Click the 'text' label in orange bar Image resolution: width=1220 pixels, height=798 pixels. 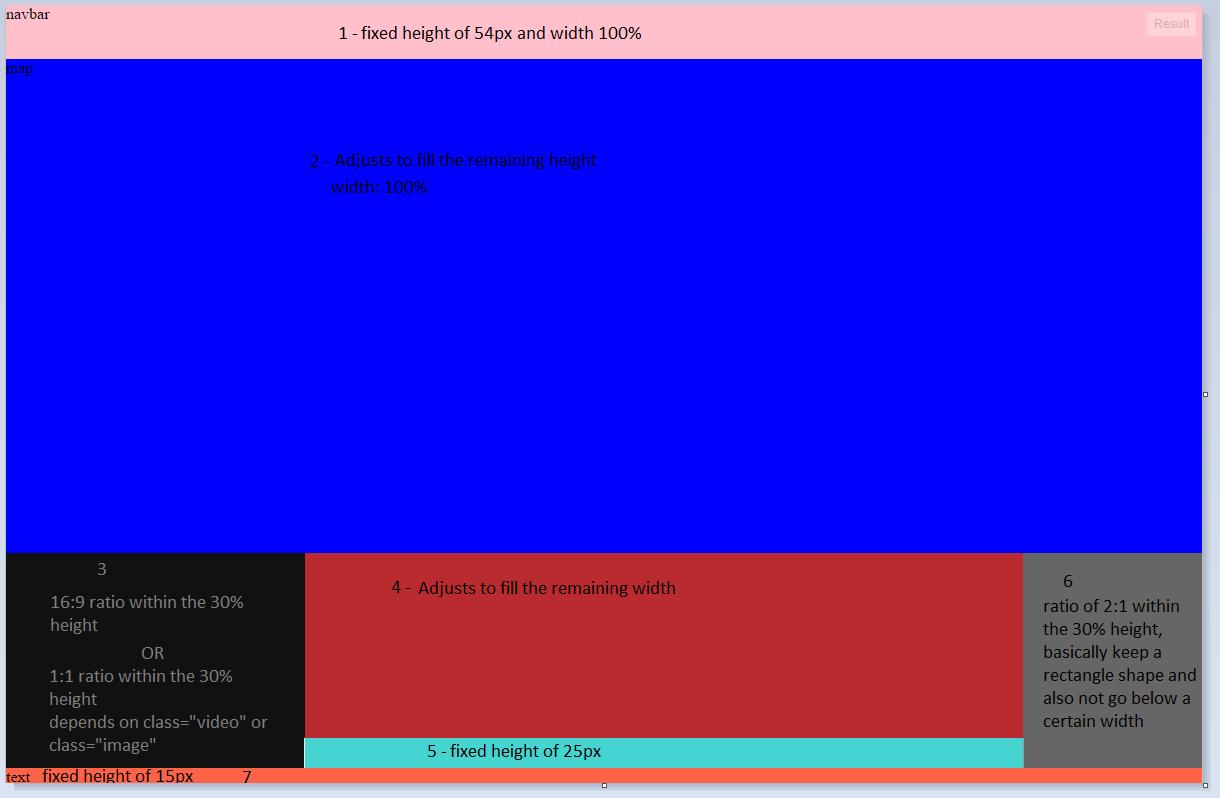[18, 777]
